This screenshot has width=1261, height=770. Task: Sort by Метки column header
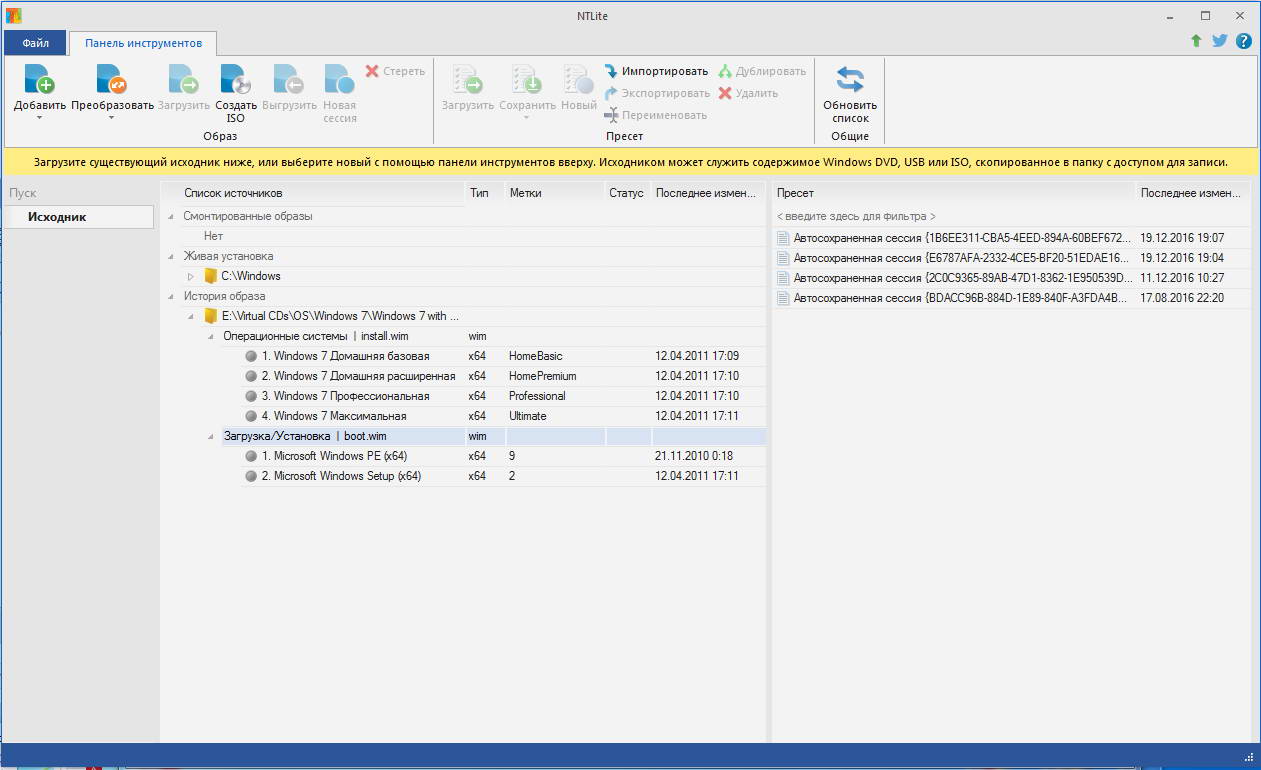coord(554,193)
